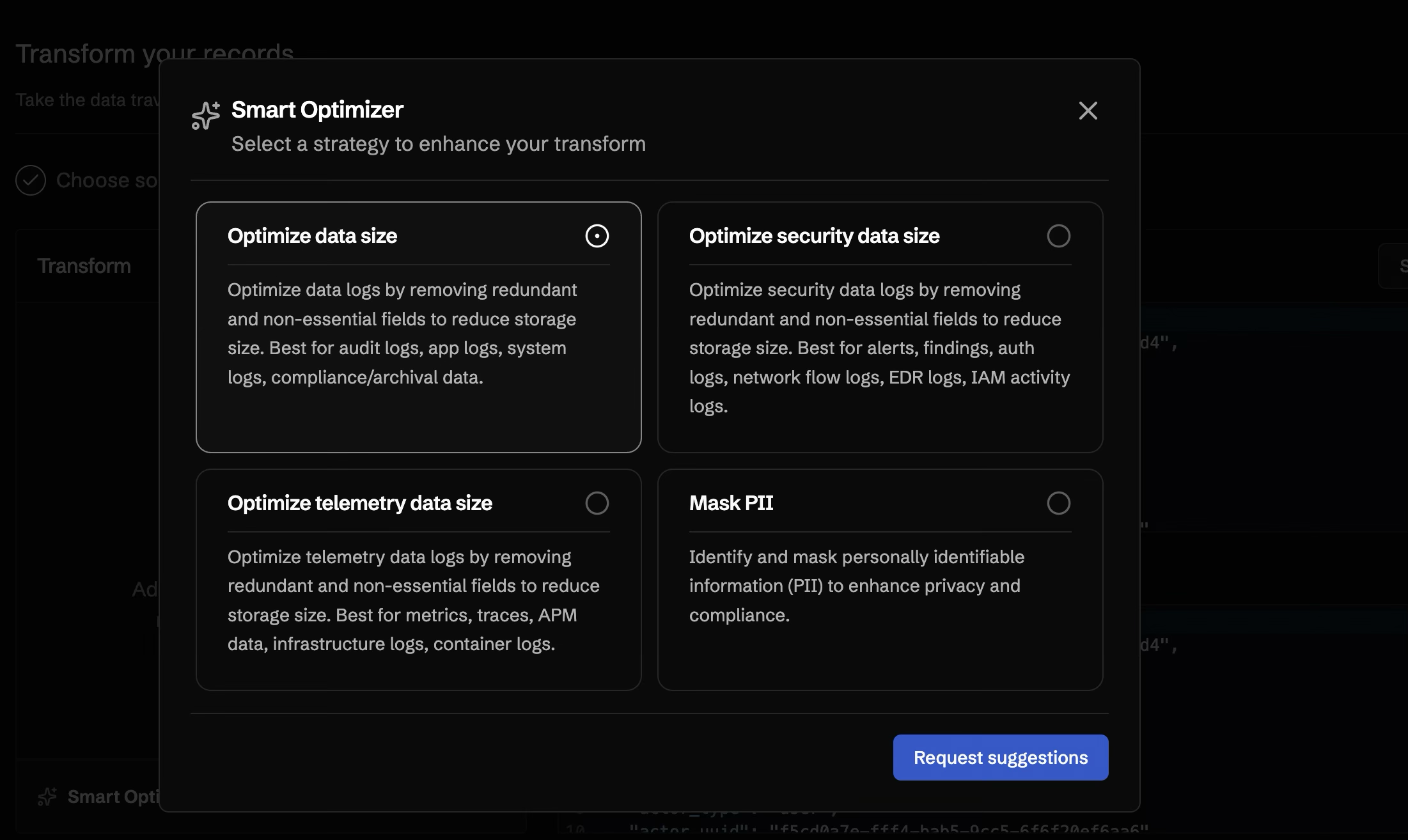
Task: Click the checkmark circle beside the completed Choose step
Action: (x=31, y=181)
